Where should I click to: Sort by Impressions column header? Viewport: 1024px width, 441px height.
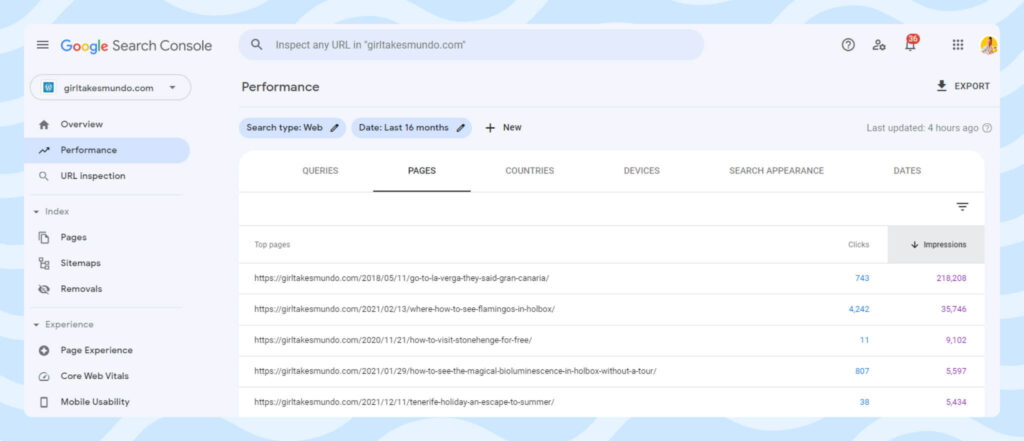[x=936, y=244]
